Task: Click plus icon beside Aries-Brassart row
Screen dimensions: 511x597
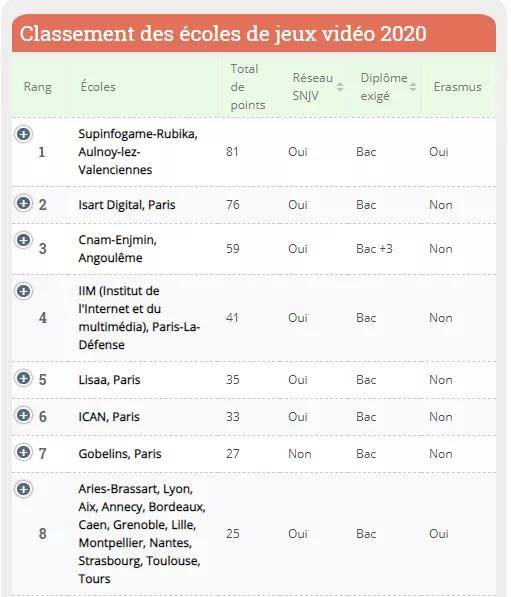Action: pos(24,489)
